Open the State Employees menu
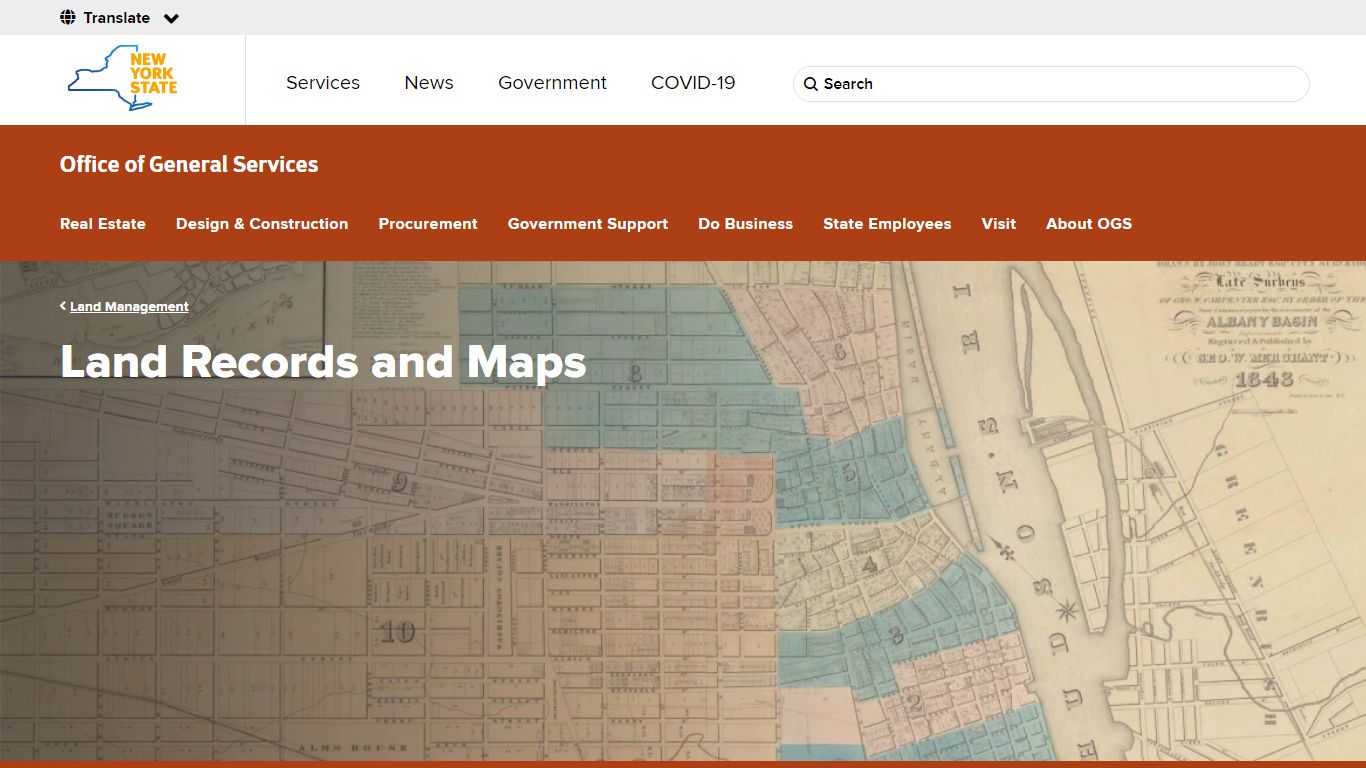The image size is (1366, 768). coord(887,224)
